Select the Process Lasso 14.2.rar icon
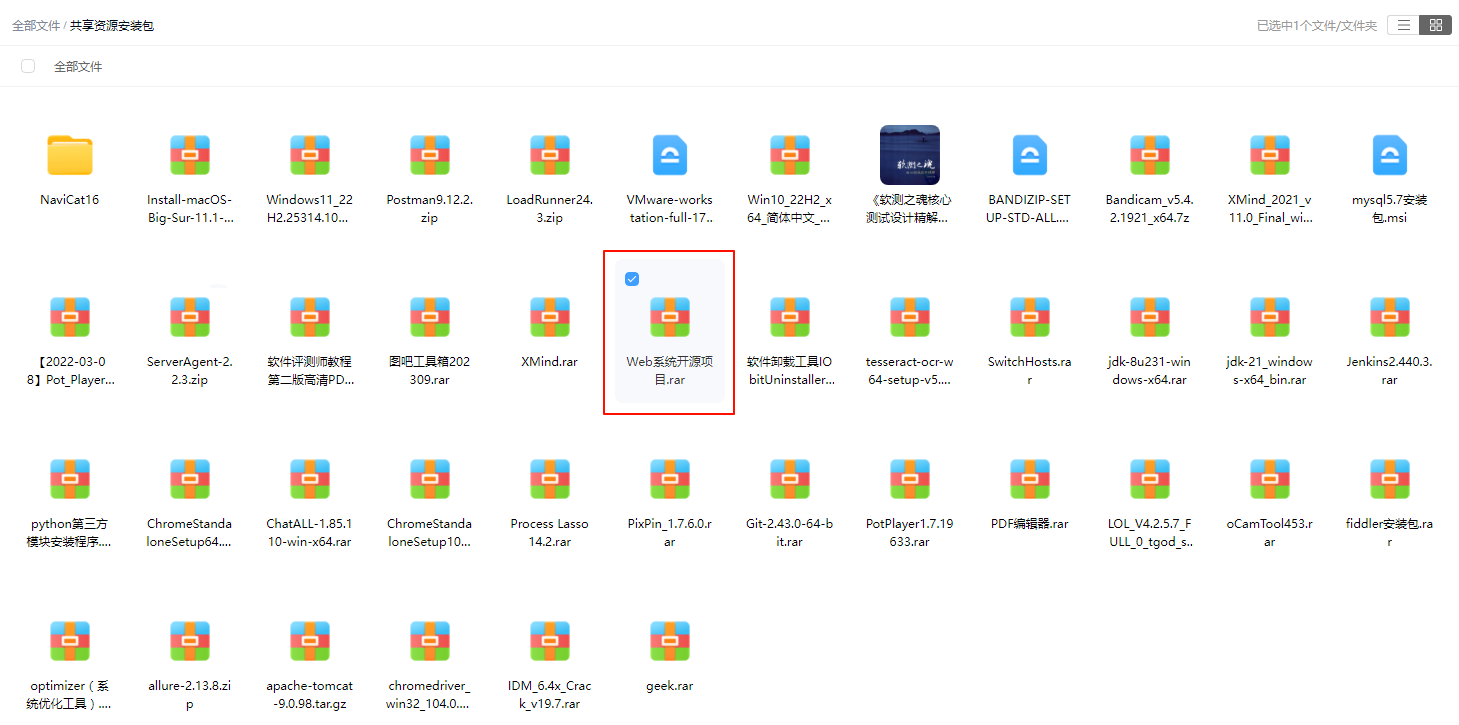Viewport: 1459px width, 725px height. (550, 479)
